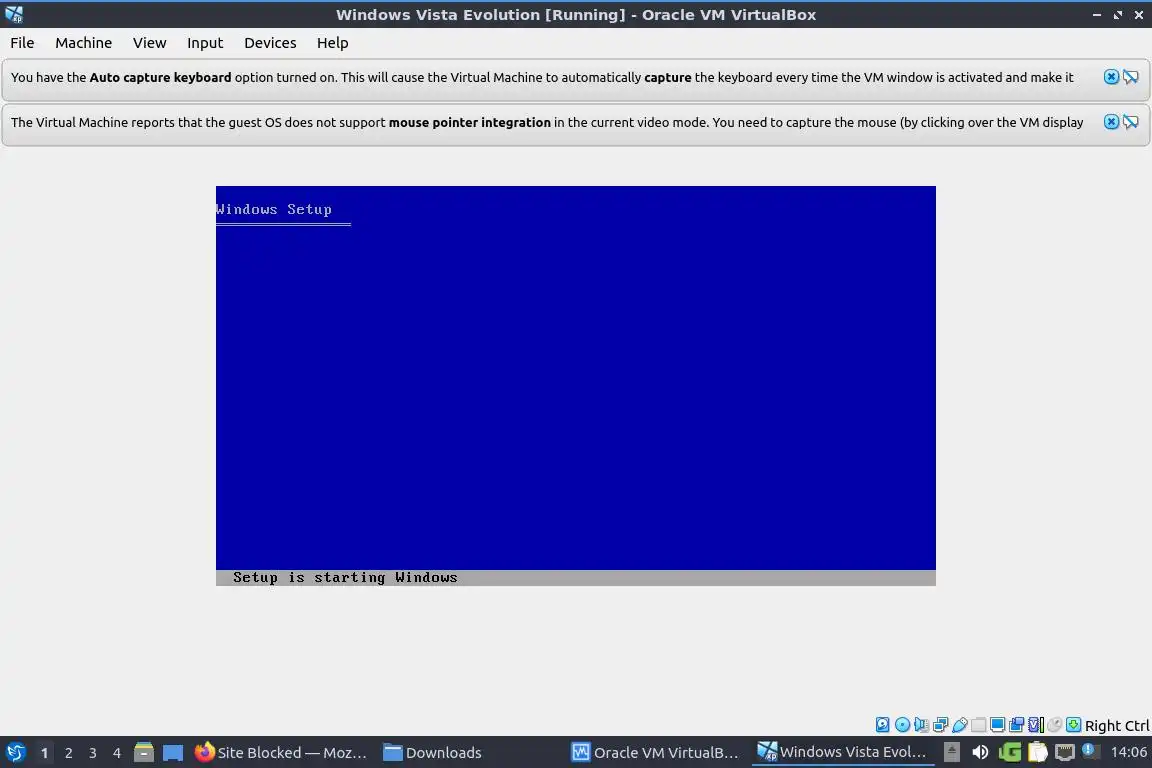Click the CPU virtualization status icon
Screen dimensions: 1152x768
1036,725
